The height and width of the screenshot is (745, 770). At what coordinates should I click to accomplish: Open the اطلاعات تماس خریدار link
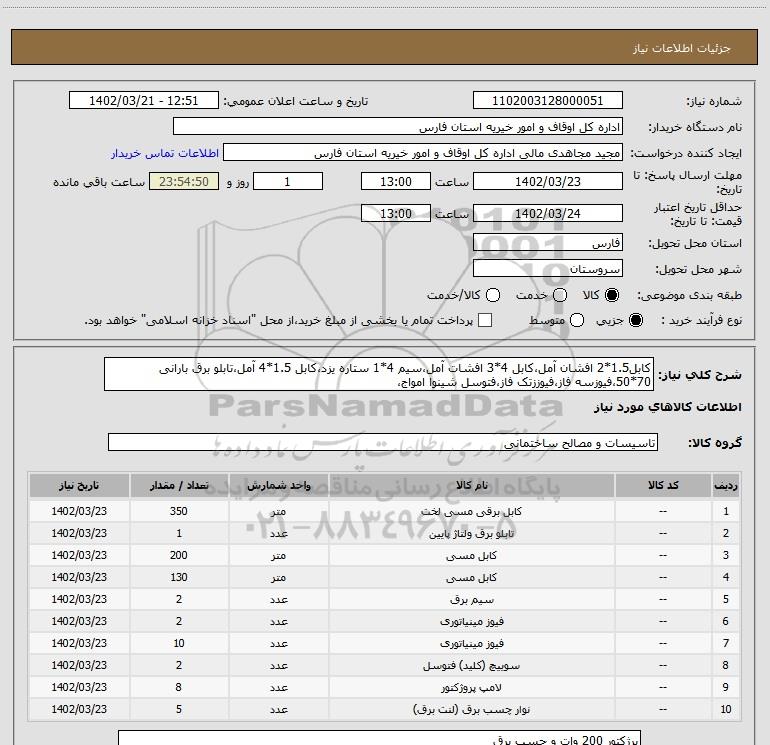pyautogui.click(x=165, y=153)
